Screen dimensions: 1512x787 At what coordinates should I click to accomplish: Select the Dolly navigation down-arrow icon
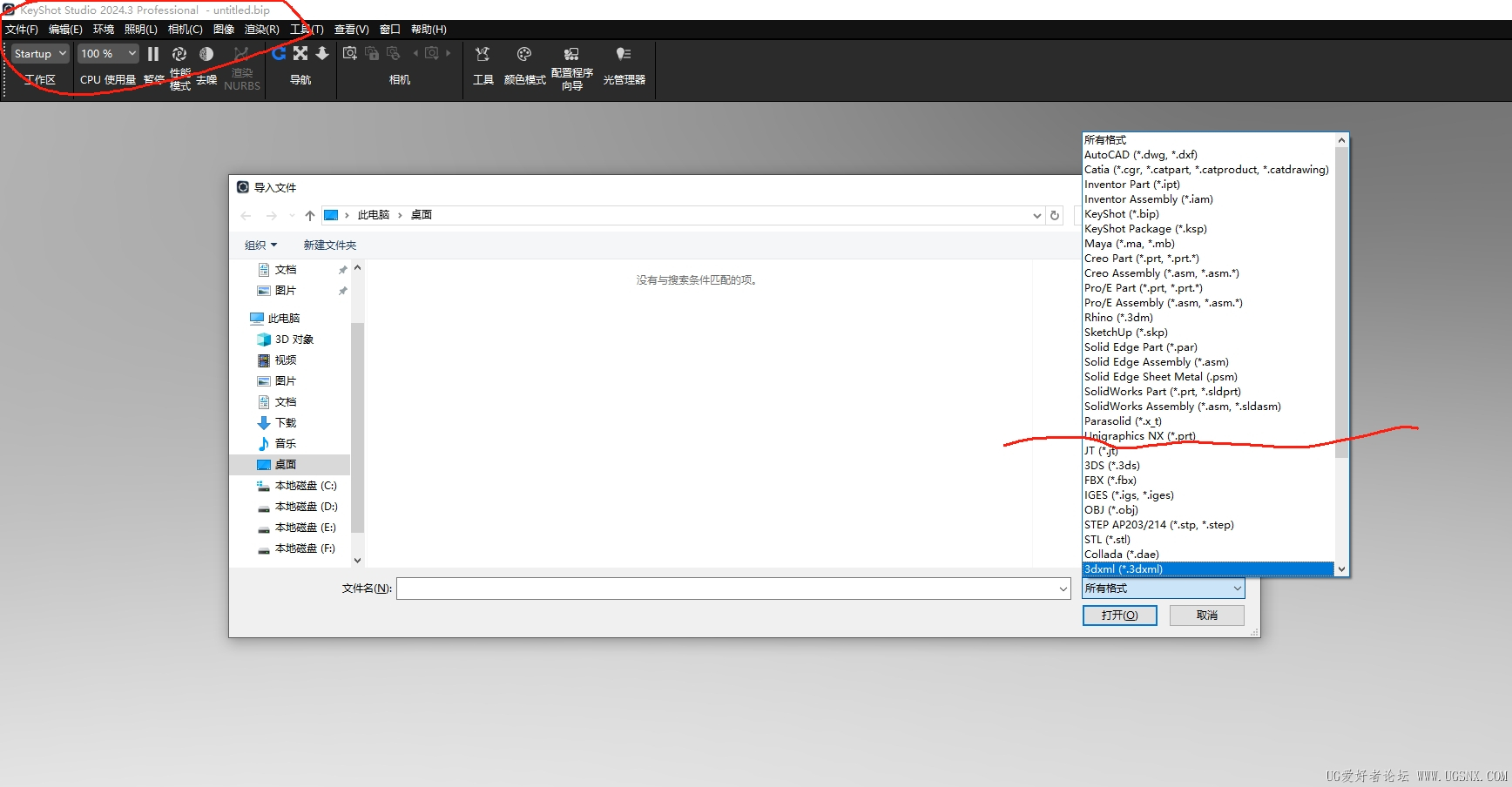[x=322, y=54]
